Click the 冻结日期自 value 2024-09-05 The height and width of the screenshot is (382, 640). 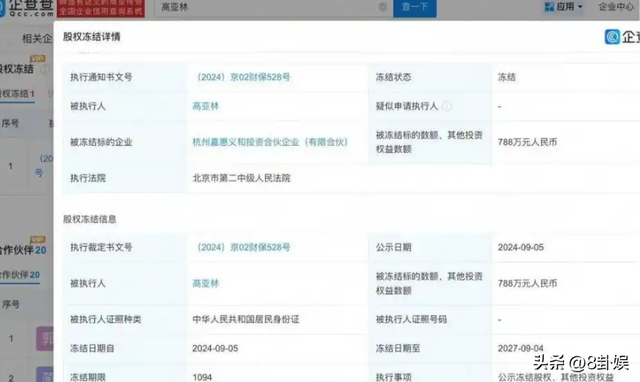(215, 349)
